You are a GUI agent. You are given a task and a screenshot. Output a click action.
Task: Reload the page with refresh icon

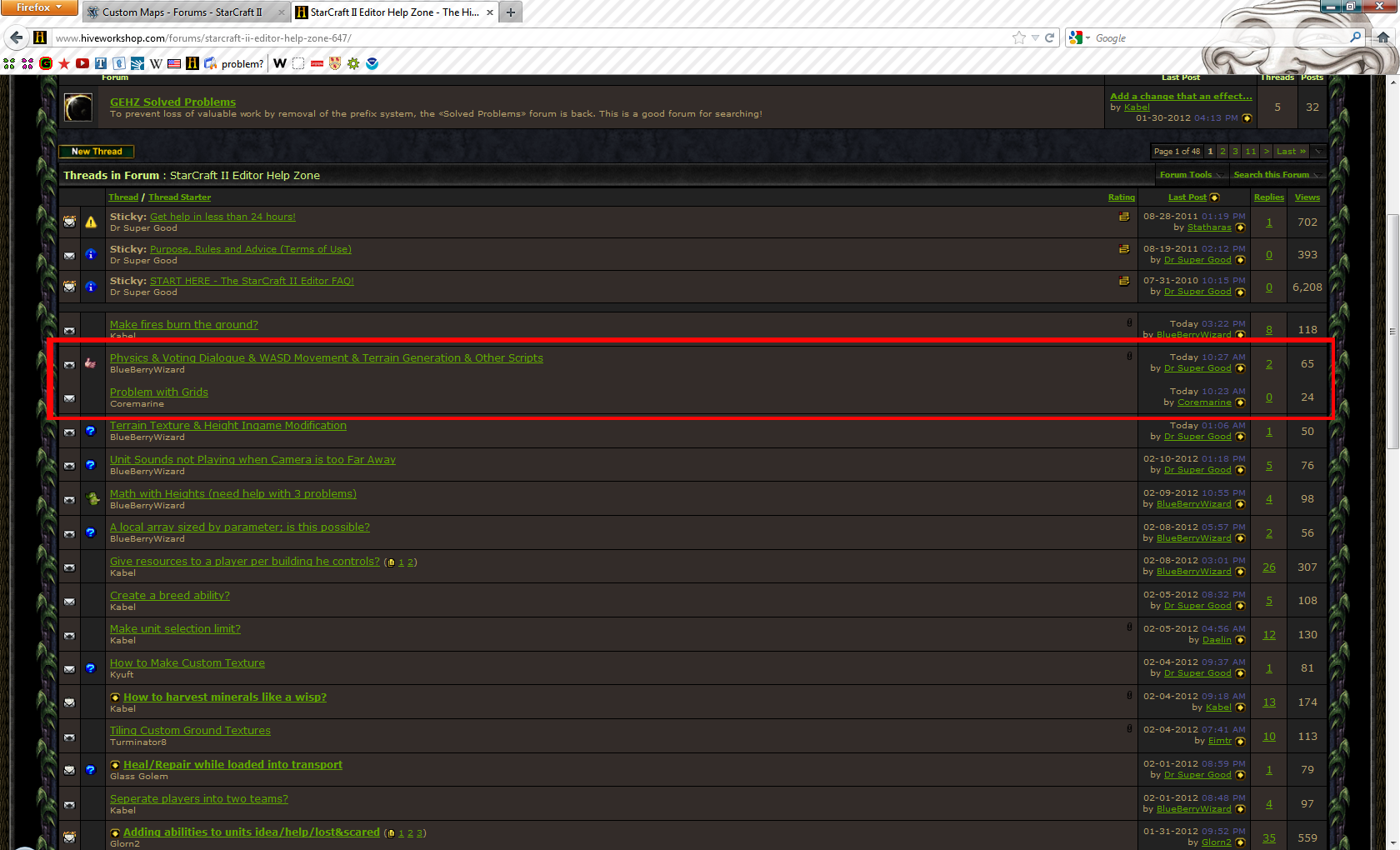[x=1050, y=37]
